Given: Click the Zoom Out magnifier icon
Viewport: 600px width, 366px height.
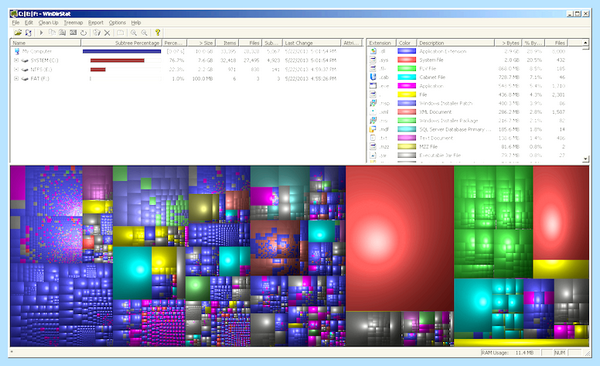Looking at the screenshot, I should point(144,33).
